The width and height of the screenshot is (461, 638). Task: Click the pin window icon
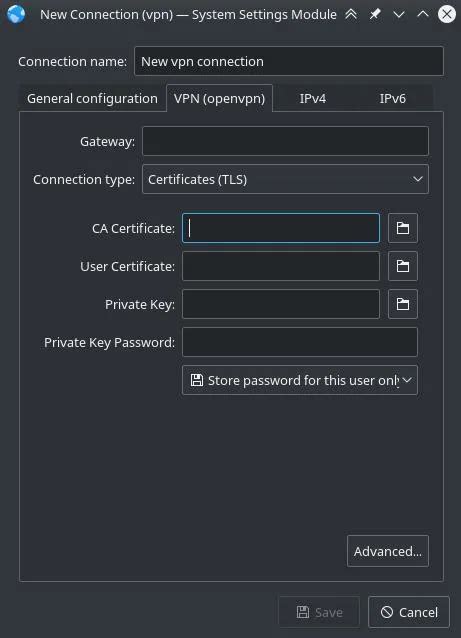pos(375,14)
